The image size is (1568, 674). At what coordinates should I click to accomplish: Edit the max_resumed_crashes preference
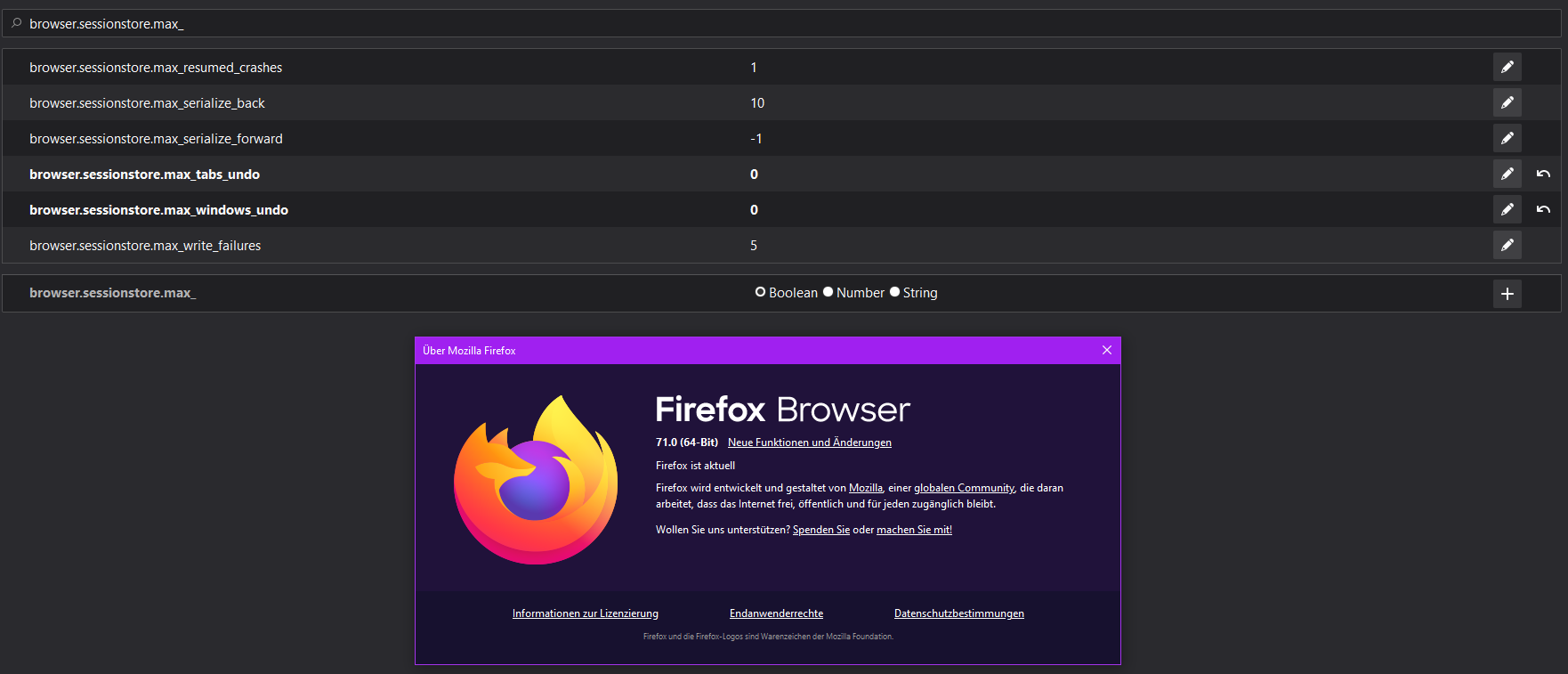pos(1507,67)
